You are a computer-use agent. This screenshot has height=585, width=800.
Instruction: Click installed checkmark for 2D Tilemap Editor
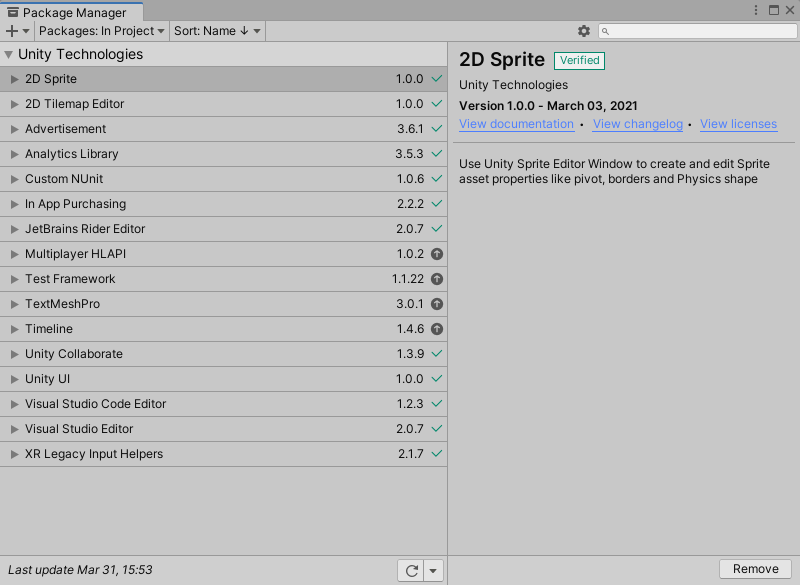(437, 104)
